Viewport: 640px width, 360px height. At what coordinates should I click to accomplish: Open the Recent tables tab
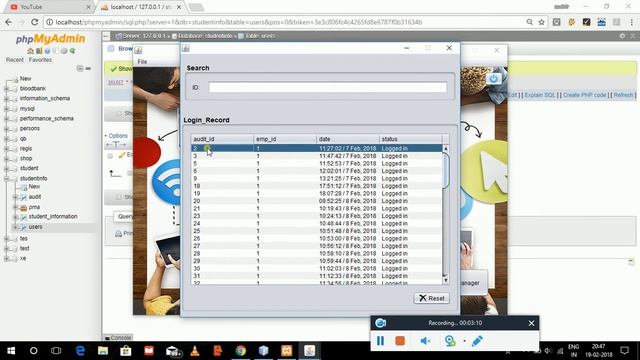coord(15,60)
